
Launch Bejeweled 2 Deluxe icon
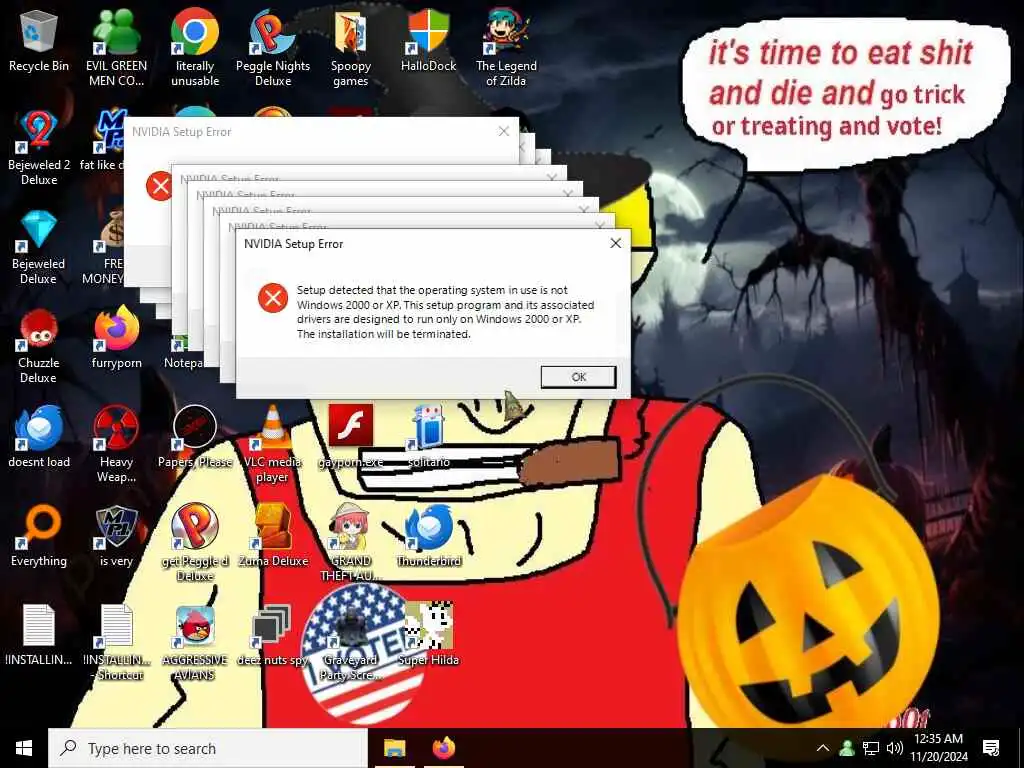click(39, 148)
